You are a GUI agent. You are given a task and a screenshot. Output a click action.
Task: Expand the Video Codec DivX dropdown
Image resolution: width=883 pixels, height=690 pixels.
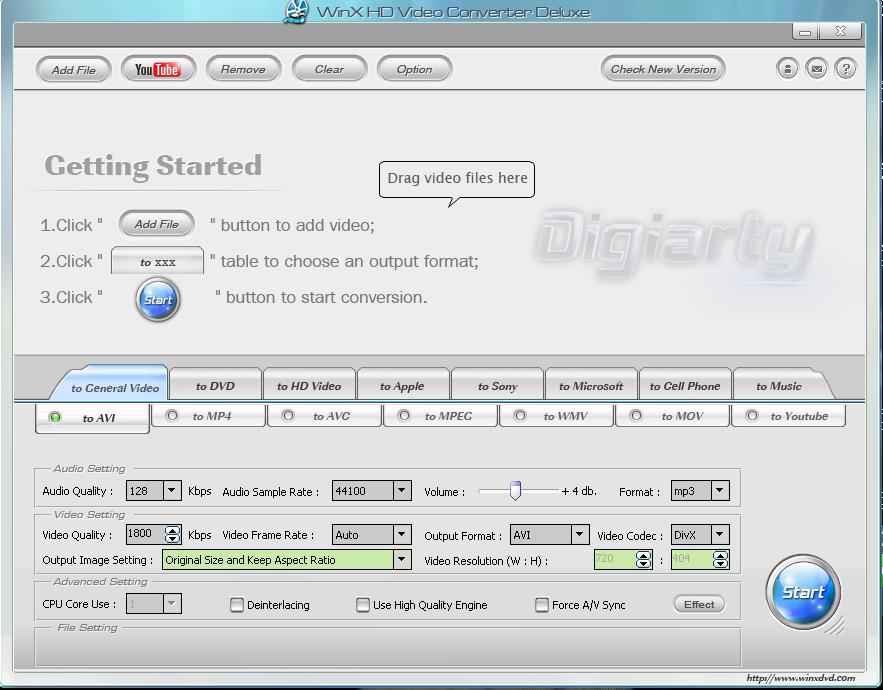tap(720, 535)
